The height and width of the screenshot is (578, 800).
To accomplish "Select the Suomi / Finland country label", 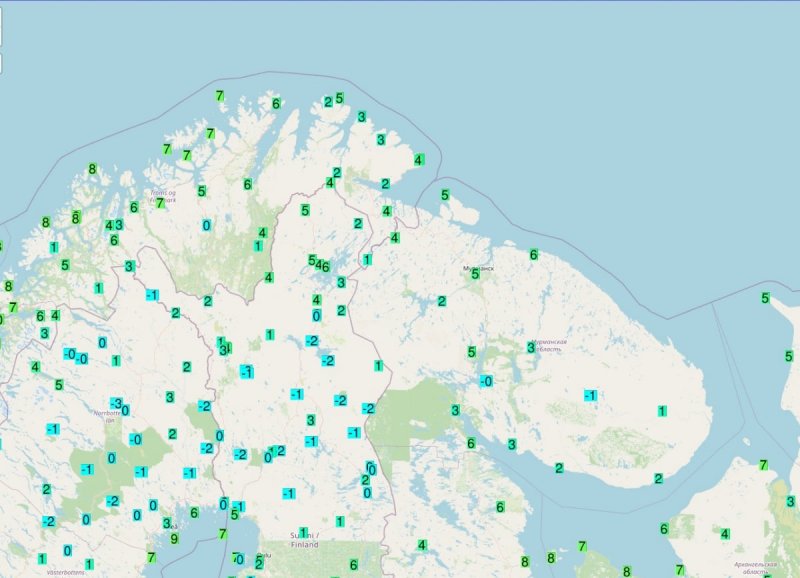I will 305,540.
